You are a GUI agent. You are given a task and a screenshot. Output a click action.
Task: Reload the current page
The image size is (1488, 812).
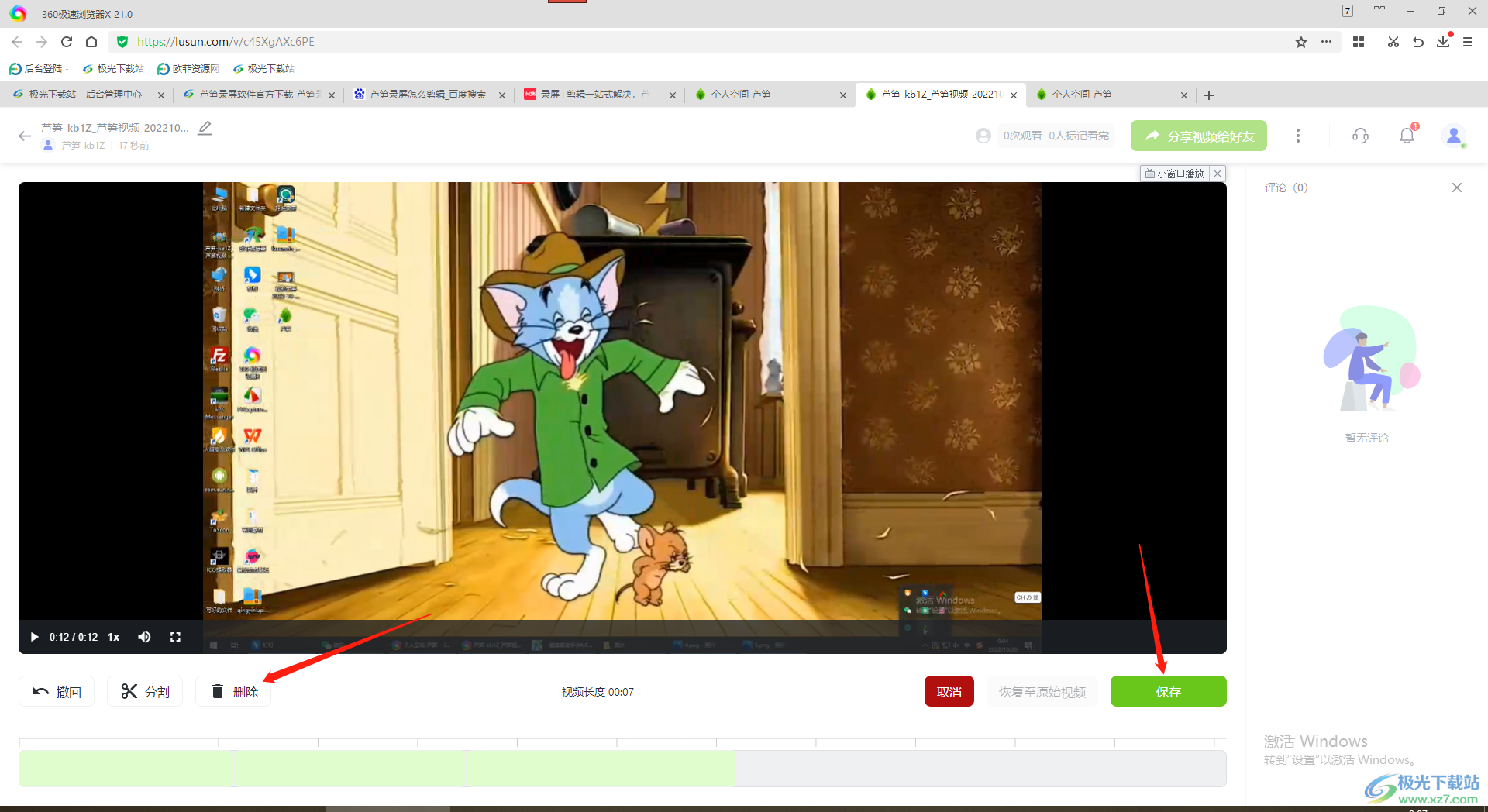pos(67,42)
